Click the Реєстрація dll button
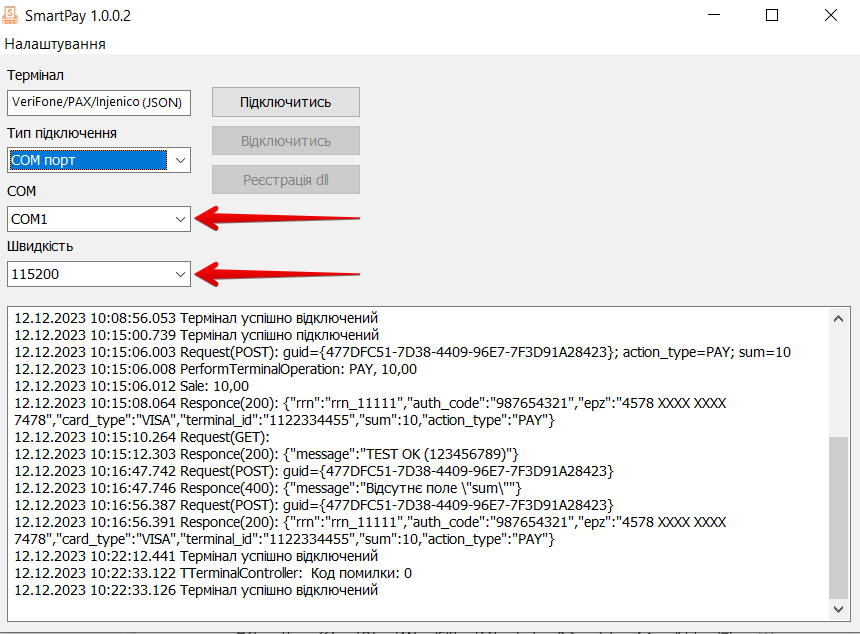The width and height of the screenshot is (860, 634). (x=285, y=180)
